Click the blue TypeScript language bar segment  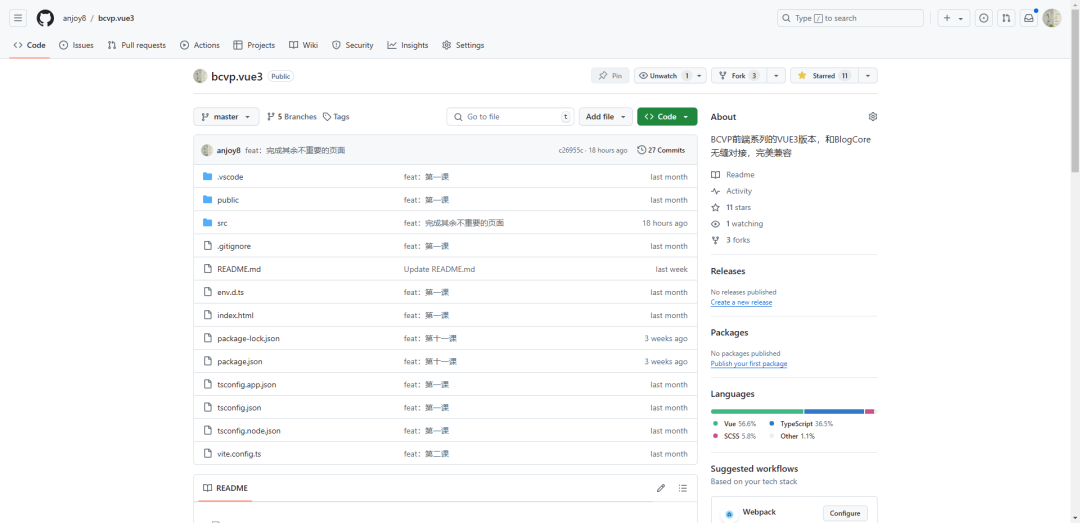tap(834, 411)
